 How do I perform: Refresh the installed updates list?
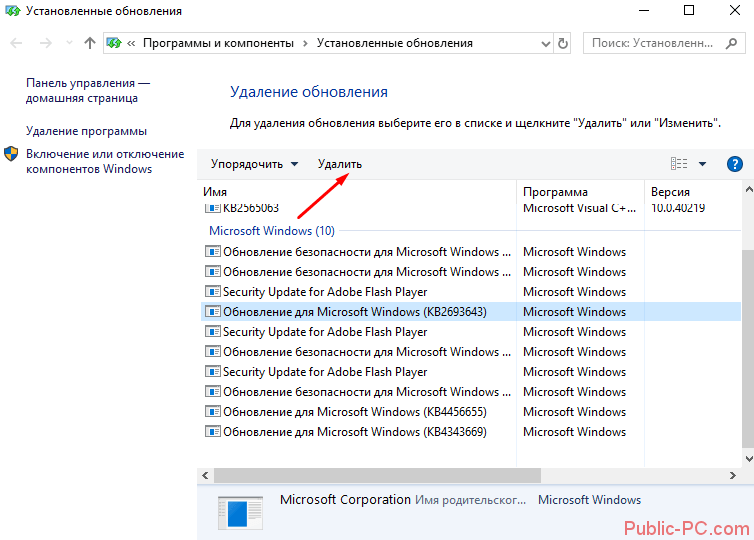pos(563,44)
